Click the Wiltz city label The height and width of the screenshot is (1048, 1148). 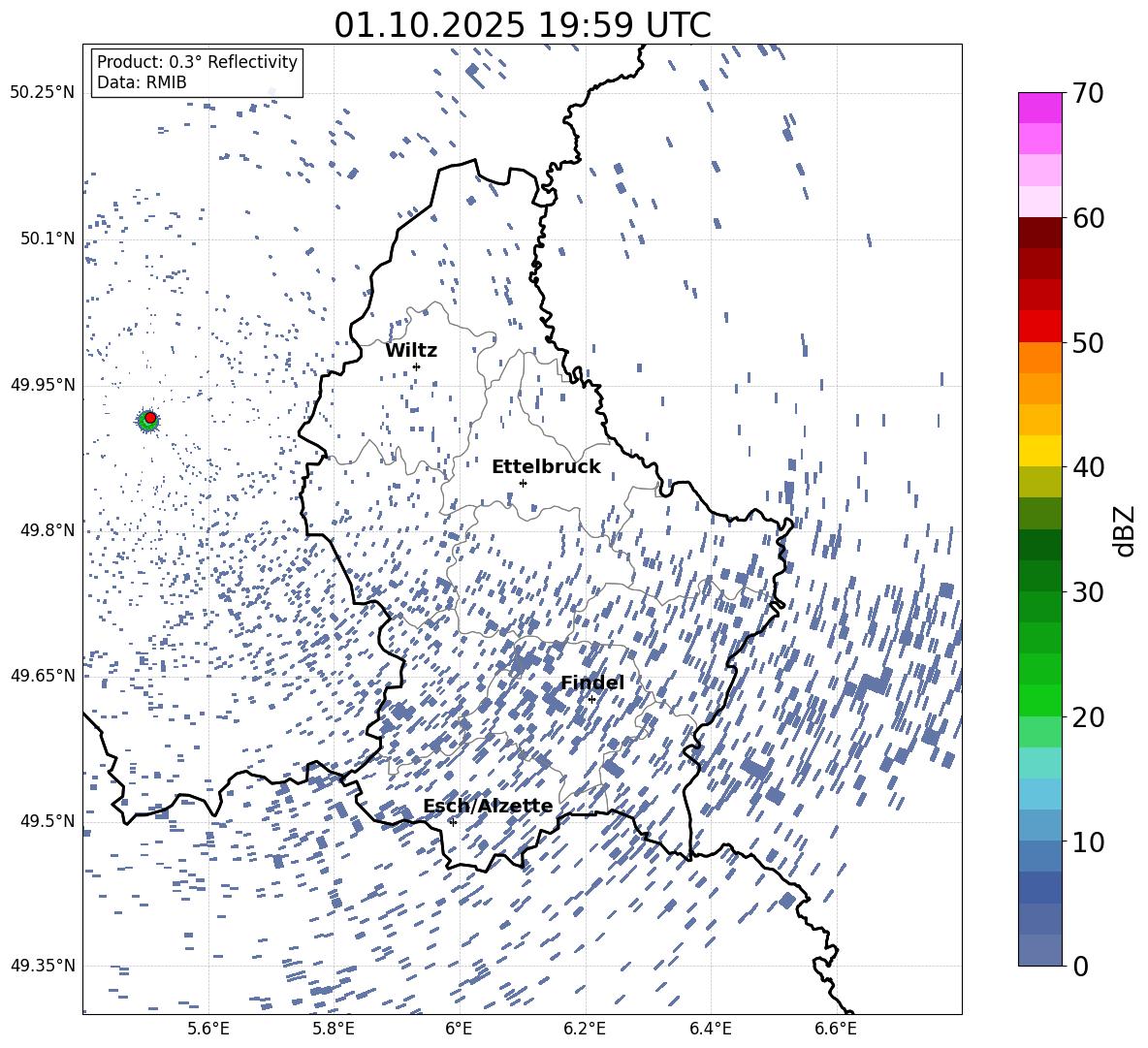tap(411, 351)
